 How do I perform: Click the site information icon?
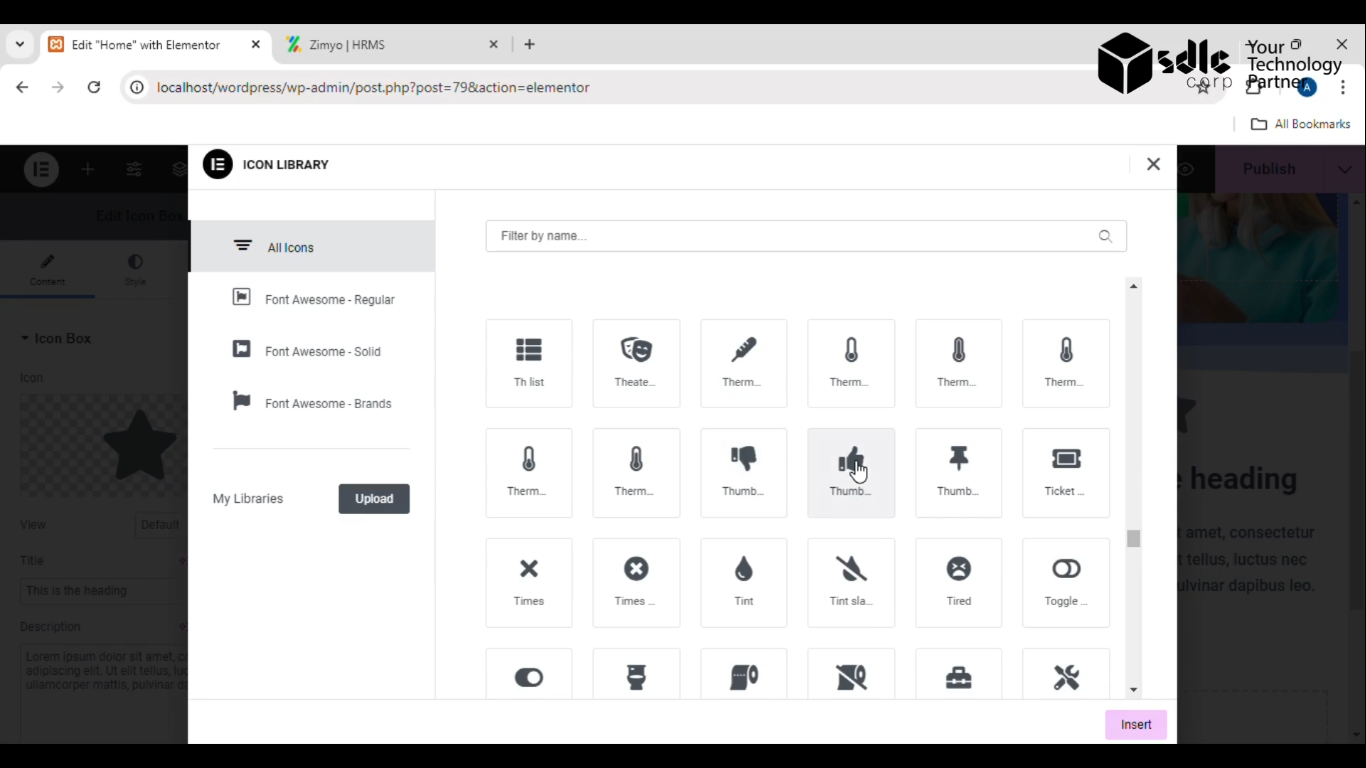point(137,87)
